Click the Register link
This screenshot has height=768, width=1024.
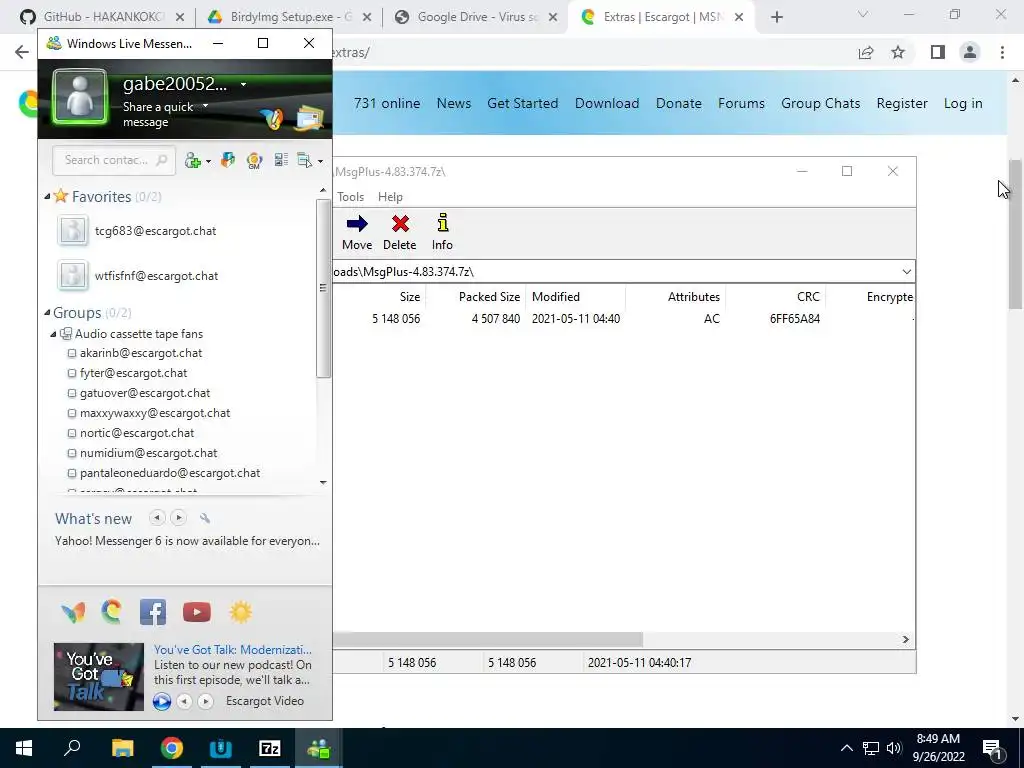pyautogui.click(x=902, y=103)
